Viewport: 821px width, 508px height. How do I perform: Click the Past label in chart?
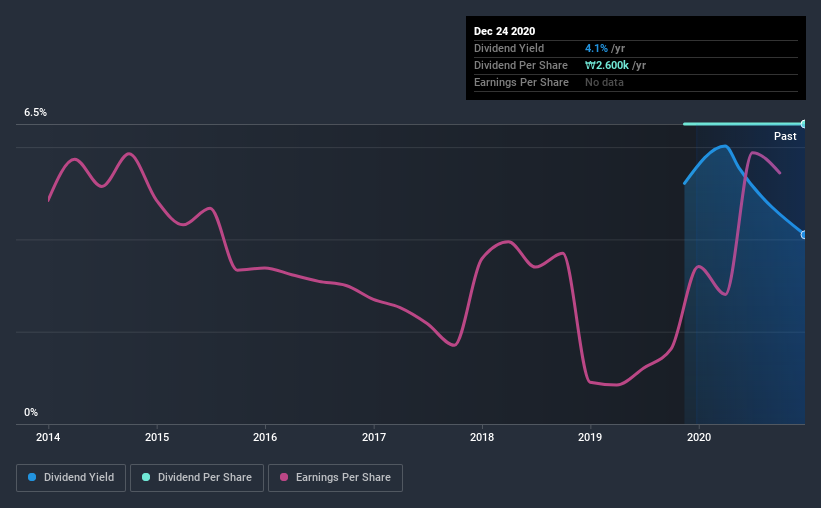pyautogui.click(x=785, y=136)
